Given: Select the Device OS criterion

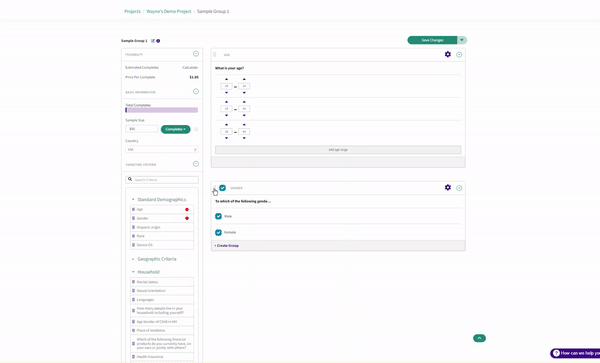Looking at the screenshot, I should [161, 245].
